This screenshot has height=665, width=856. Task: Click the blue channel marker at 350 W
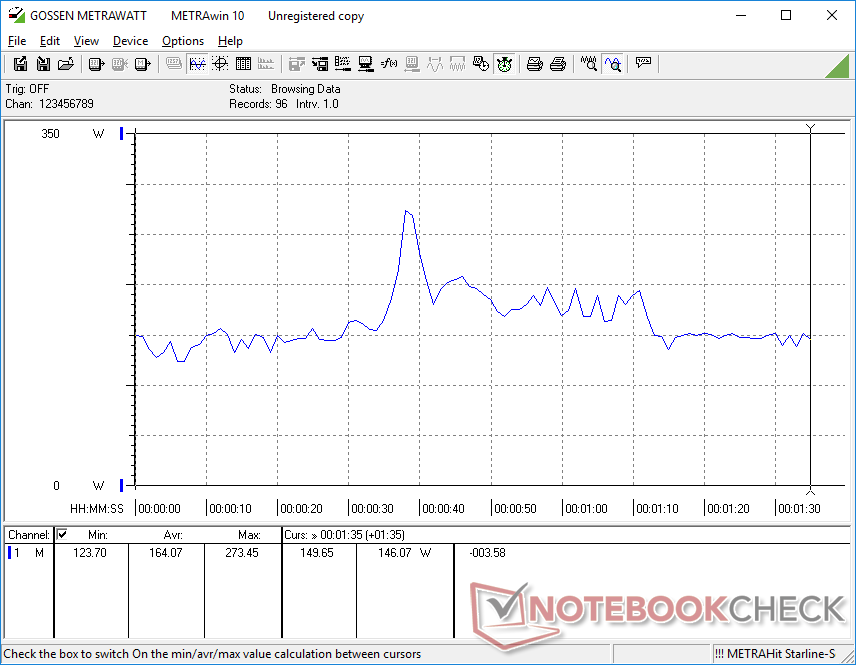tap(122, 133)
